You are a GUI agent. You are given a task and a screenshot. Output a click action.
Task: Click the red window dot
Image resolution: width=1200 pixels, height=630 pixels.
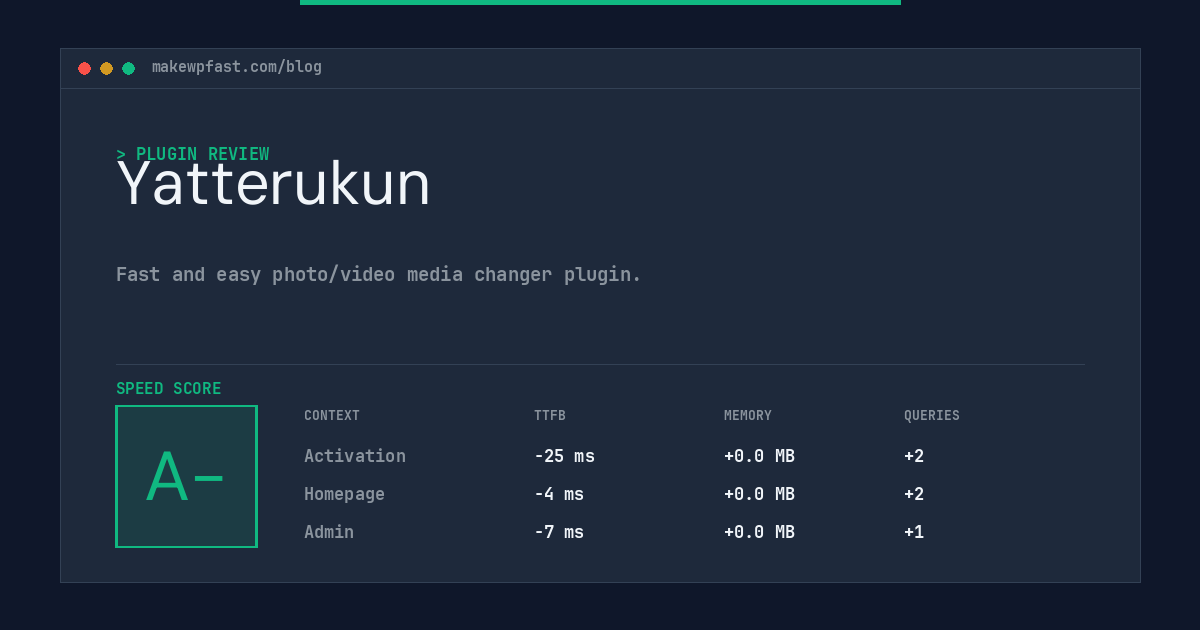84,68
